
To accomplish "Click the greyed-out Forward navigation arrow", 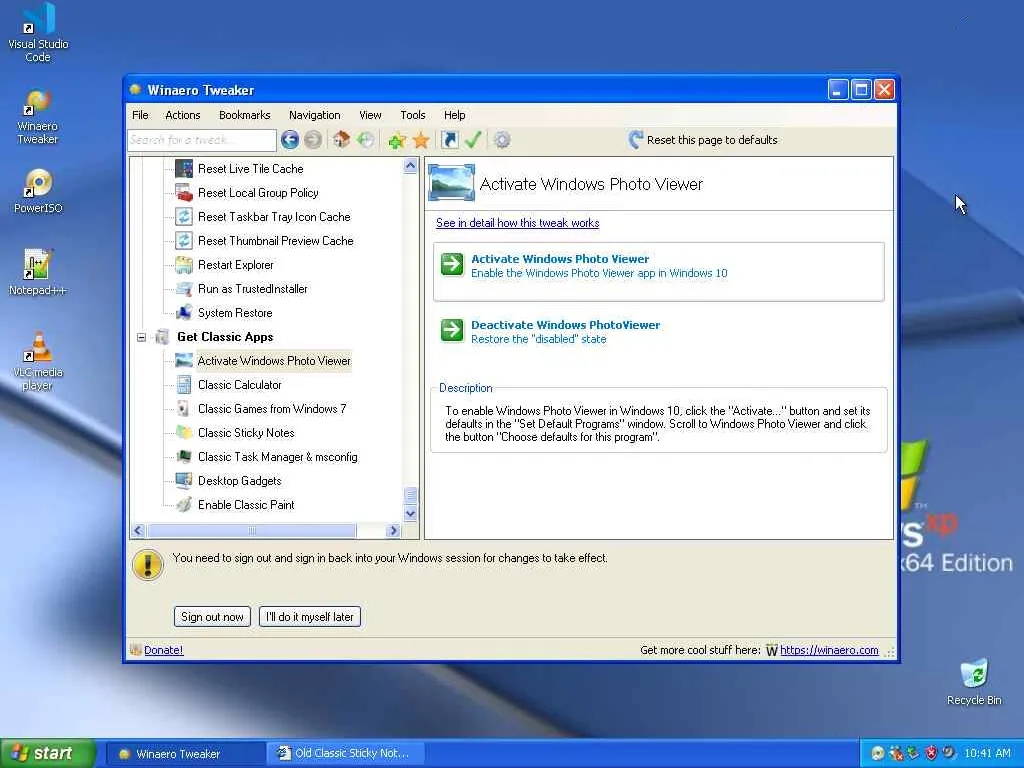I will point(313,140).
